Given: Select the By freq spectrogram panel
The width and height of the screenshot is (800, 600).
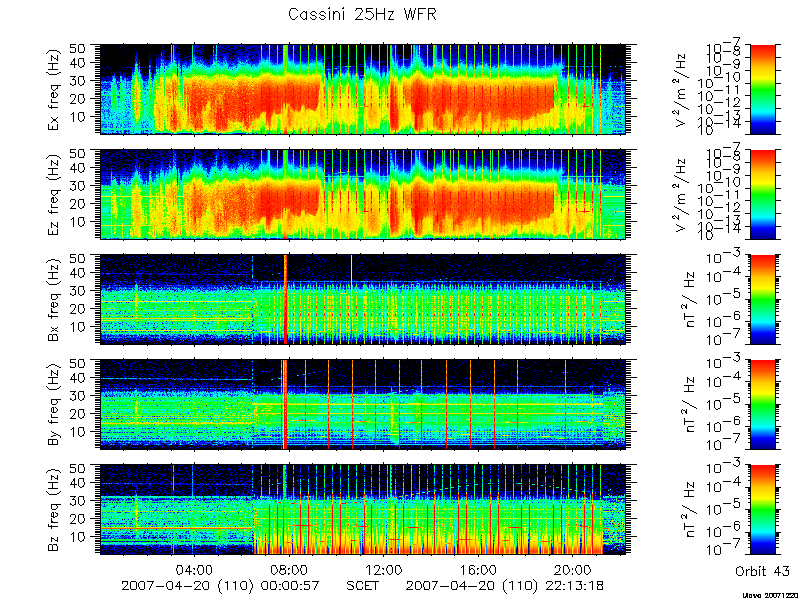Looking at the screenshot, I should coord(362,404).
